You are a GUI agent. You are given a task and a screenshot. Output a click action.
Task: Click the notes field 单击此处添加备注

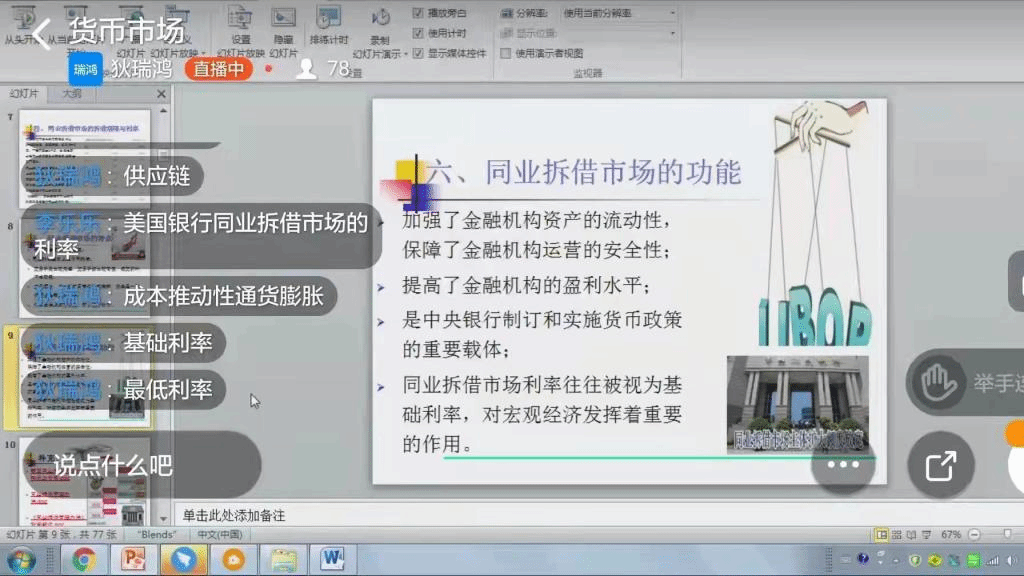(x=234, y=516)
